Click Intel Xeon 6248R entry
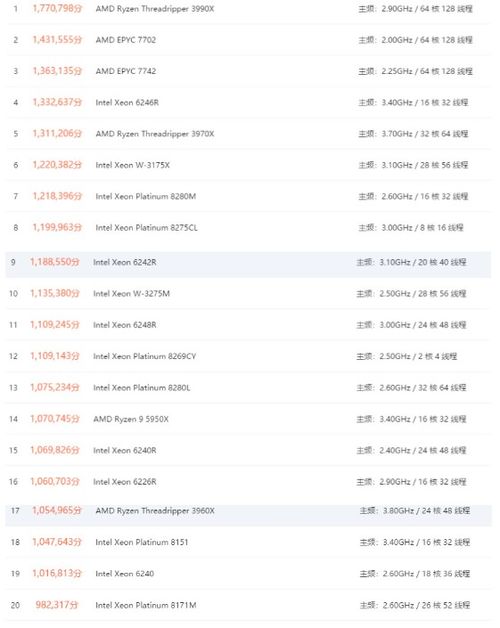This screenshot has height=628, width=500. tap(125, 325)
